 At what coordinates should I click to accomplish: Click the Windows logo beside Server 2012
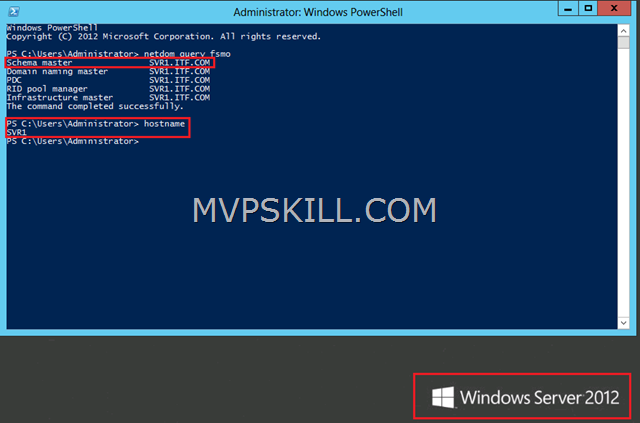click(x=440, y=397)
